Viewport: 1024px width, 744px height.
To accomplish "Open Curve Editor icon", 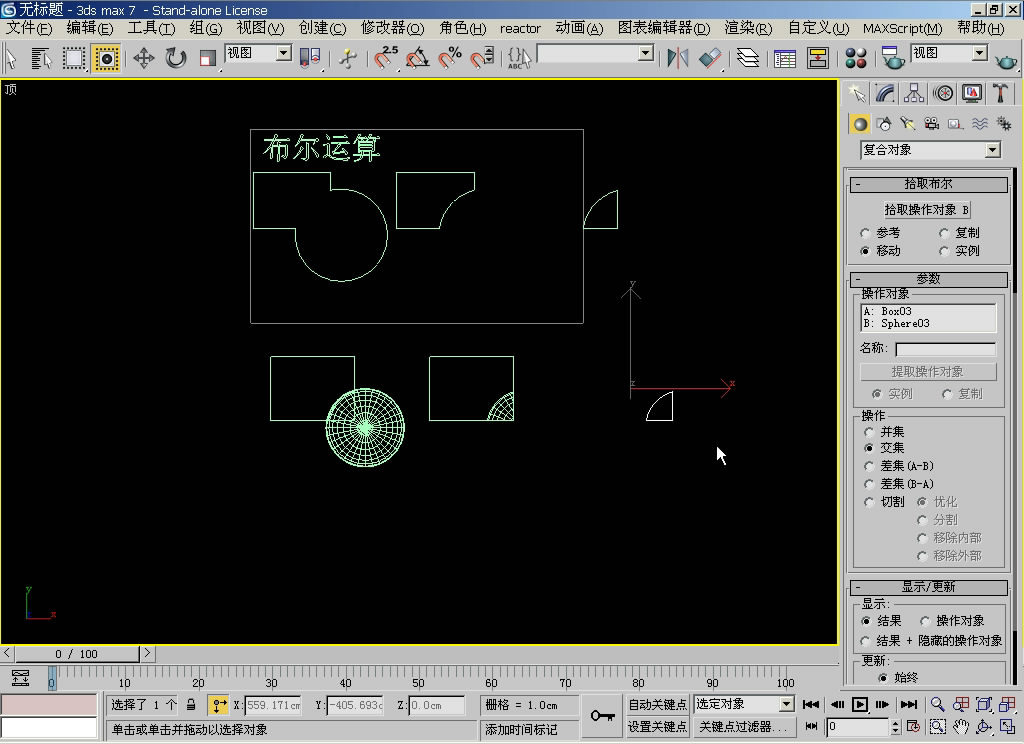I will tap(784, 58).
